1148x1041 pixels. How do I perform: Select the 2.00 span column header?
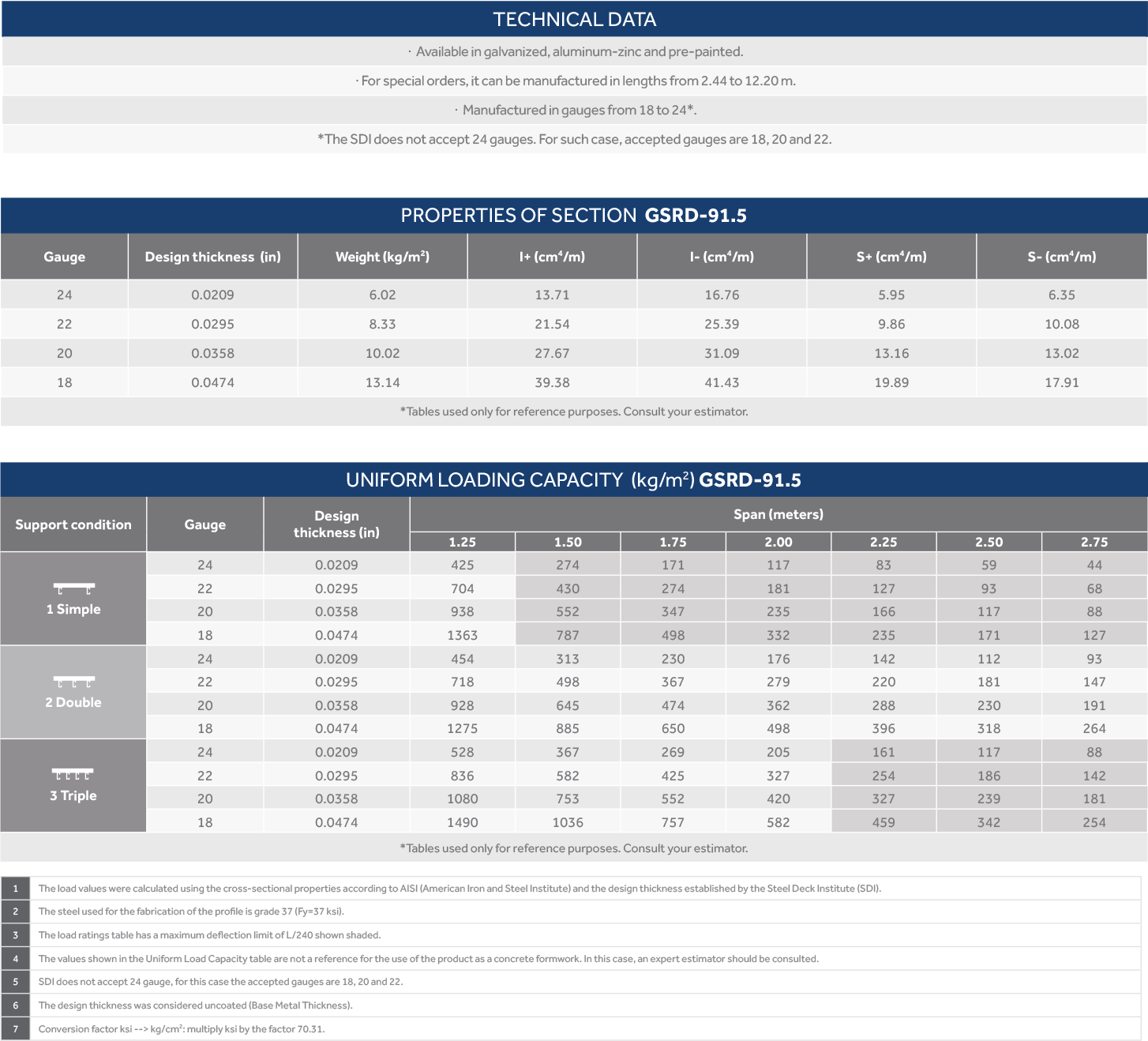click(x=778, y=542)
